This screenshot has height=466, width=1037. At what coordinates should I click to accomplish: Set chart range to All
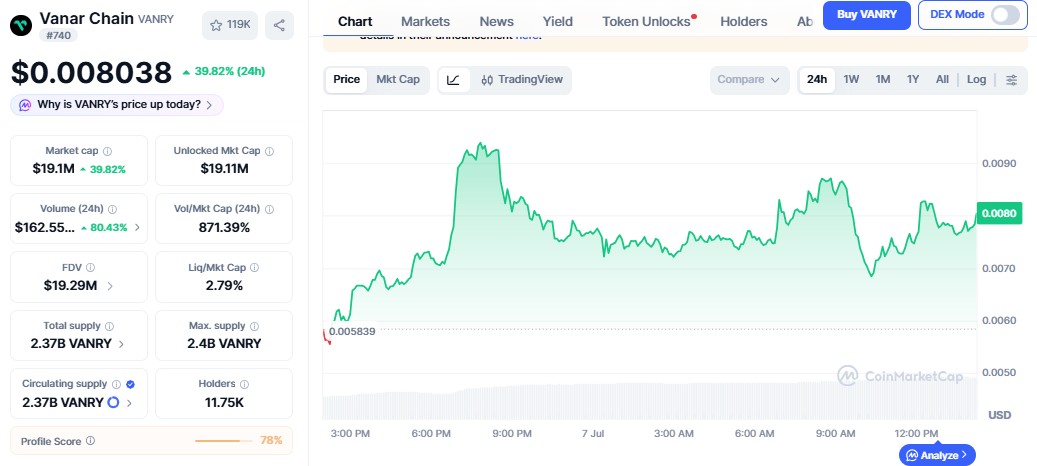(942, 80)
